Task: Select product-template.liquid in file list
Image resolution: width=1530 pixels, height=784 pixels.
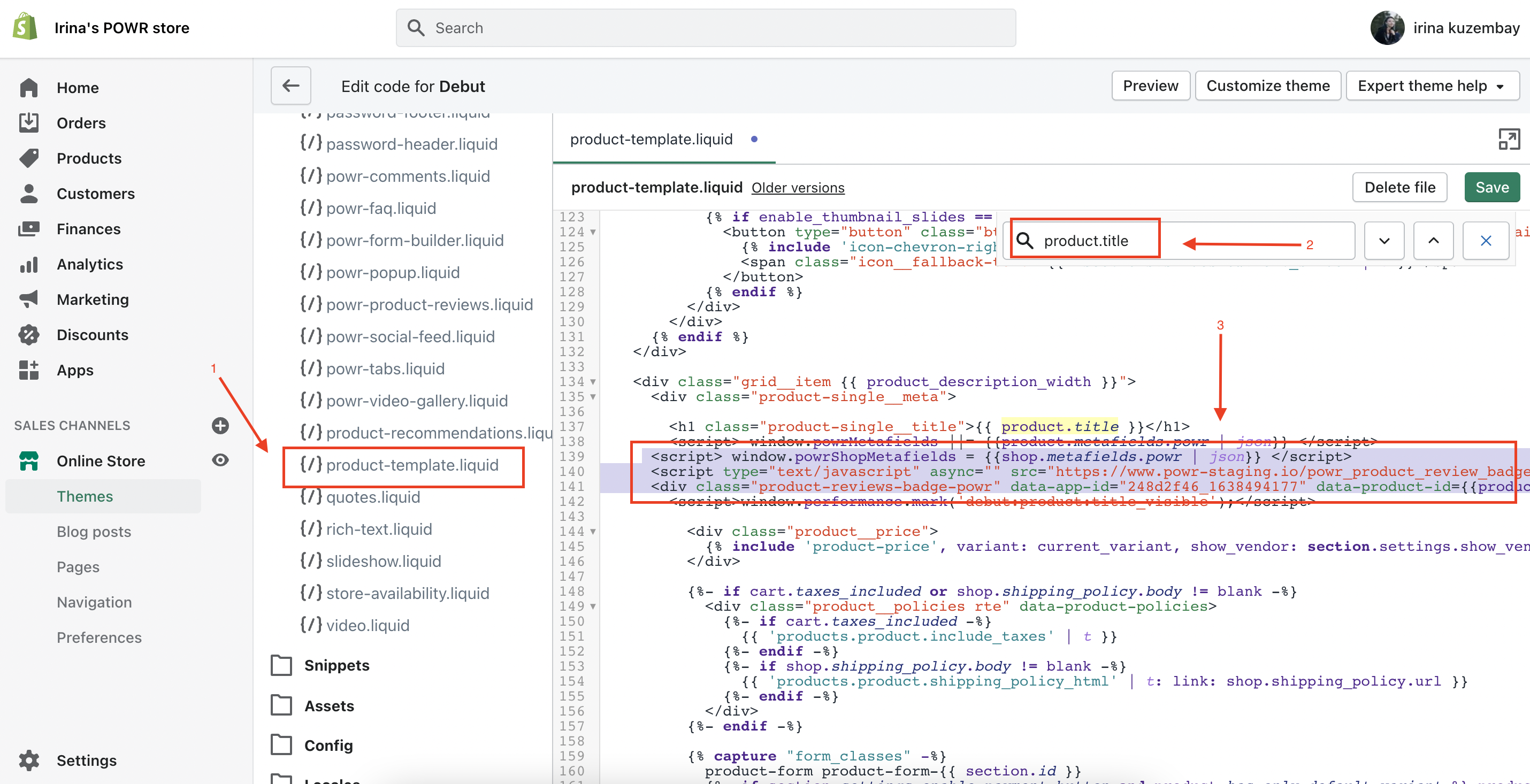Action: [400, 464]
